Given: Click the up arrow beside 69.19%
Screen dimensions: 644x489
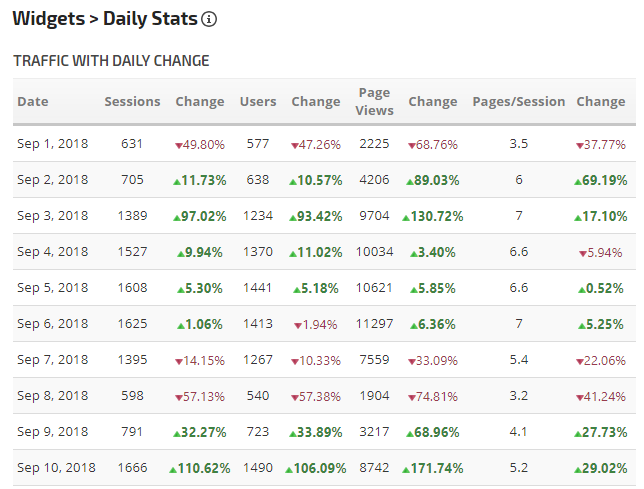Looking at the screenshot, I should pyautogui.click(x=578, y=181).
